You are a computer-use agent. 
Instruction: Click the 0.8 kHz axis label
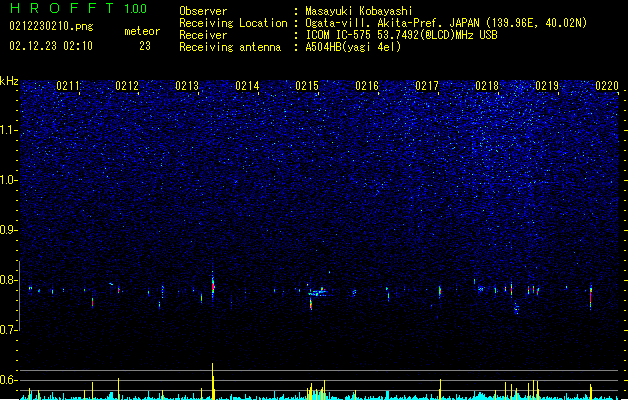click(x=9, y=280)
